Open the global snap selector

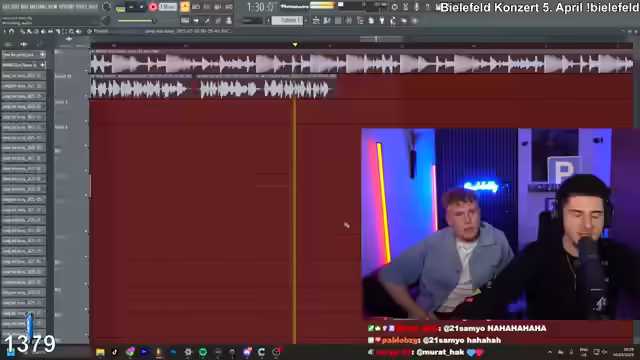pyautogui.click(x=251, y=20)
